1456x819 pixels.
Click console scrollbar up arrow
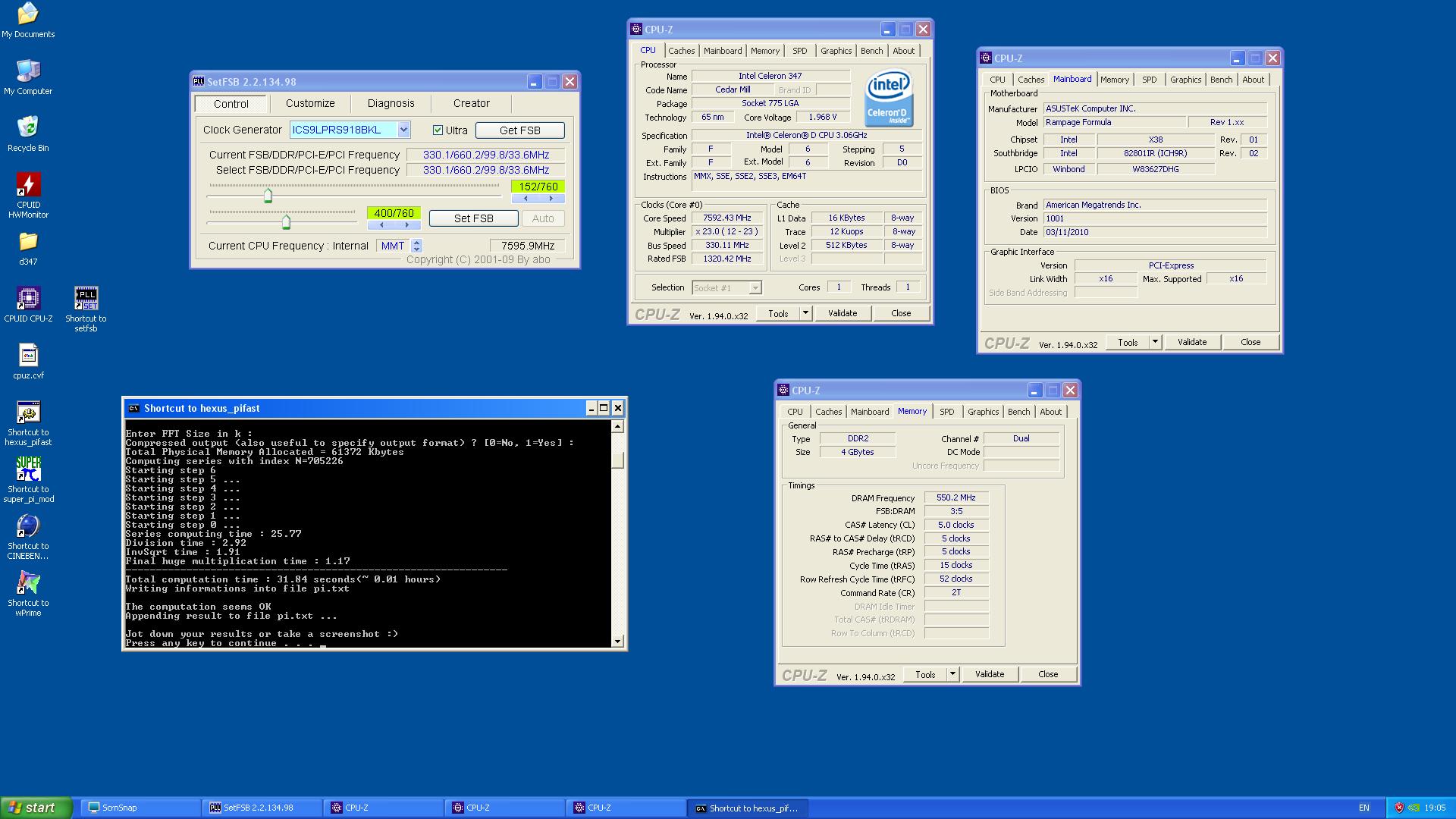tap(617, 426)
